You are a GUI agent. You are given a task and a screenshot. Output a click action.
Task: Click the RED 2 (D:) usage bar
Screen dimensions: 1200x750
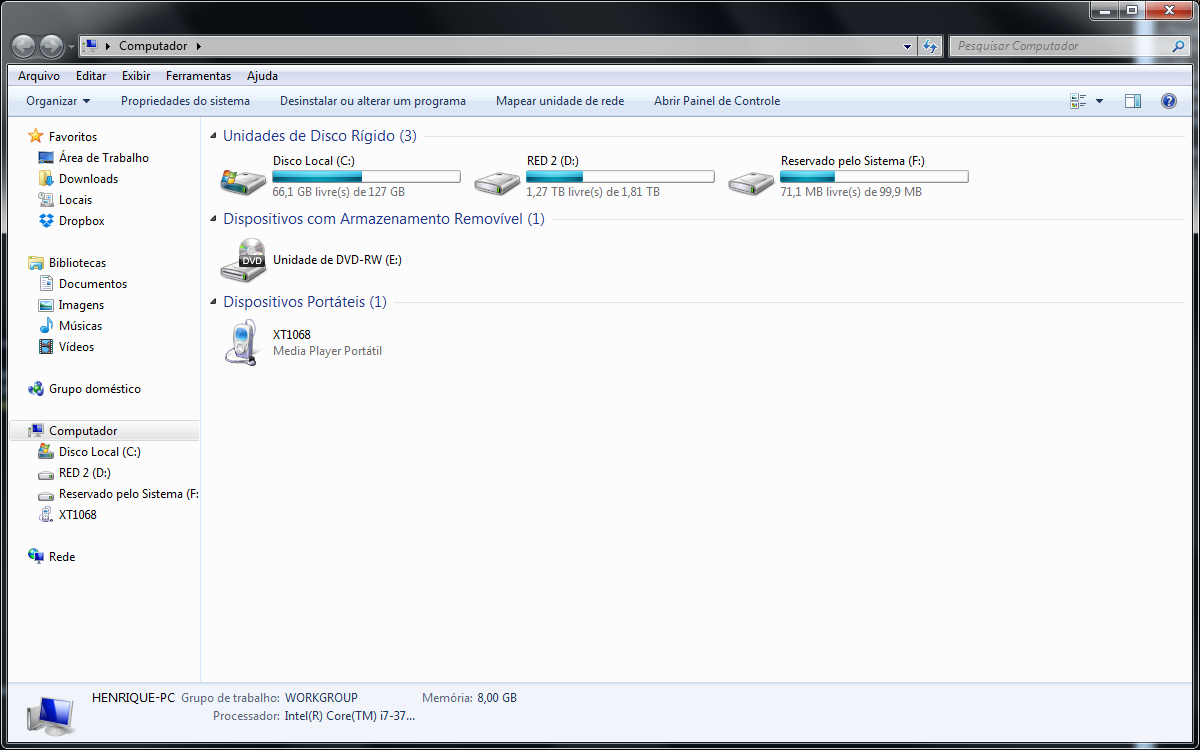[620, 177]
